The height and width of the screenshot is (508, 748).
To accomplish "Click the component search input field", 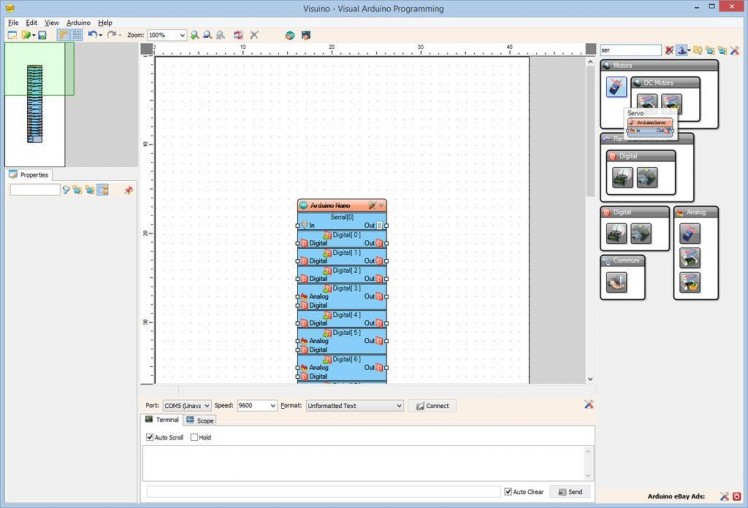I will [x=630, y=50].
